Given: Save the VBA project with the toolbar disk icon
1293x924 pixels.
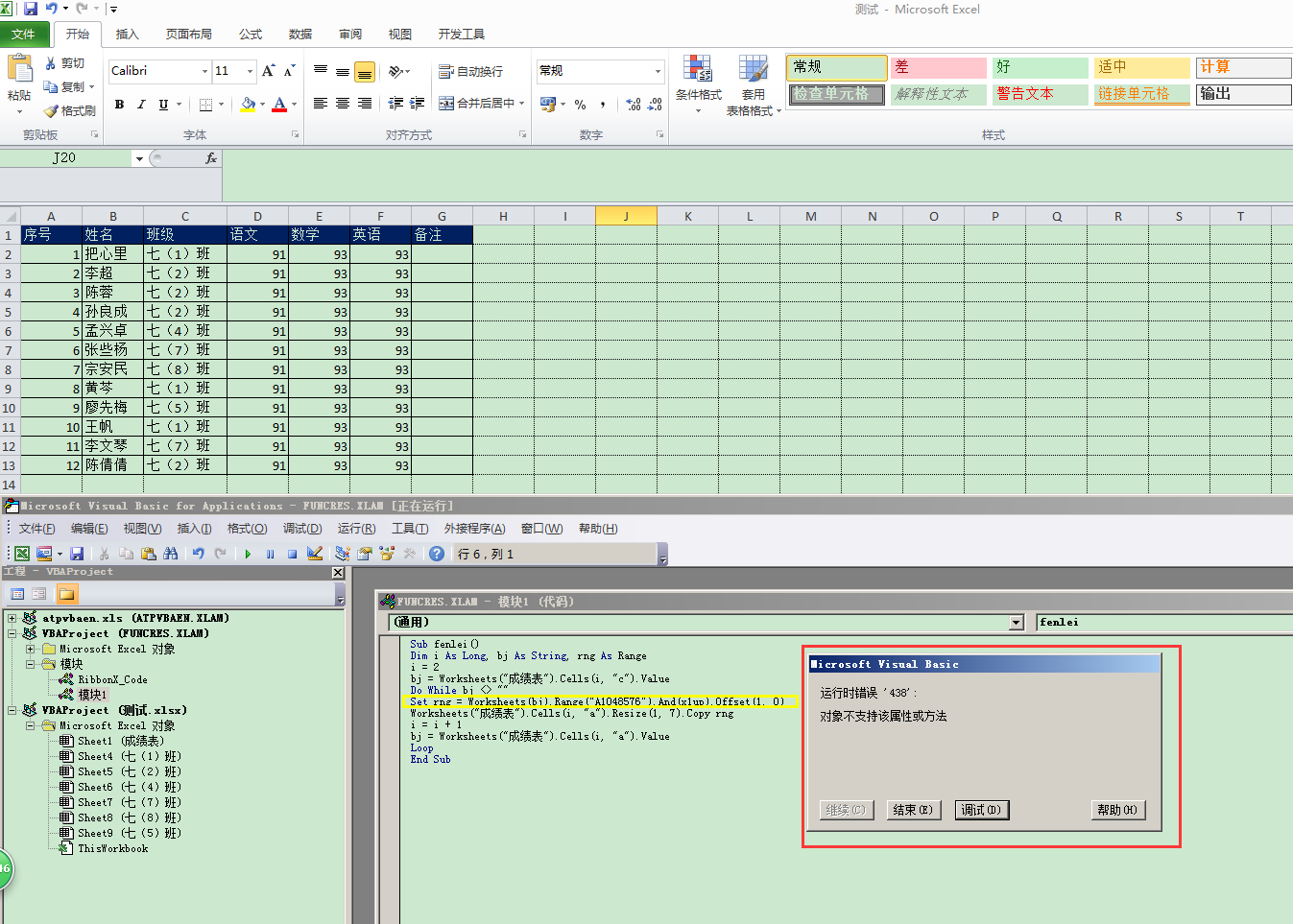Looking at the screenshot, I should [x=77, y=554].
